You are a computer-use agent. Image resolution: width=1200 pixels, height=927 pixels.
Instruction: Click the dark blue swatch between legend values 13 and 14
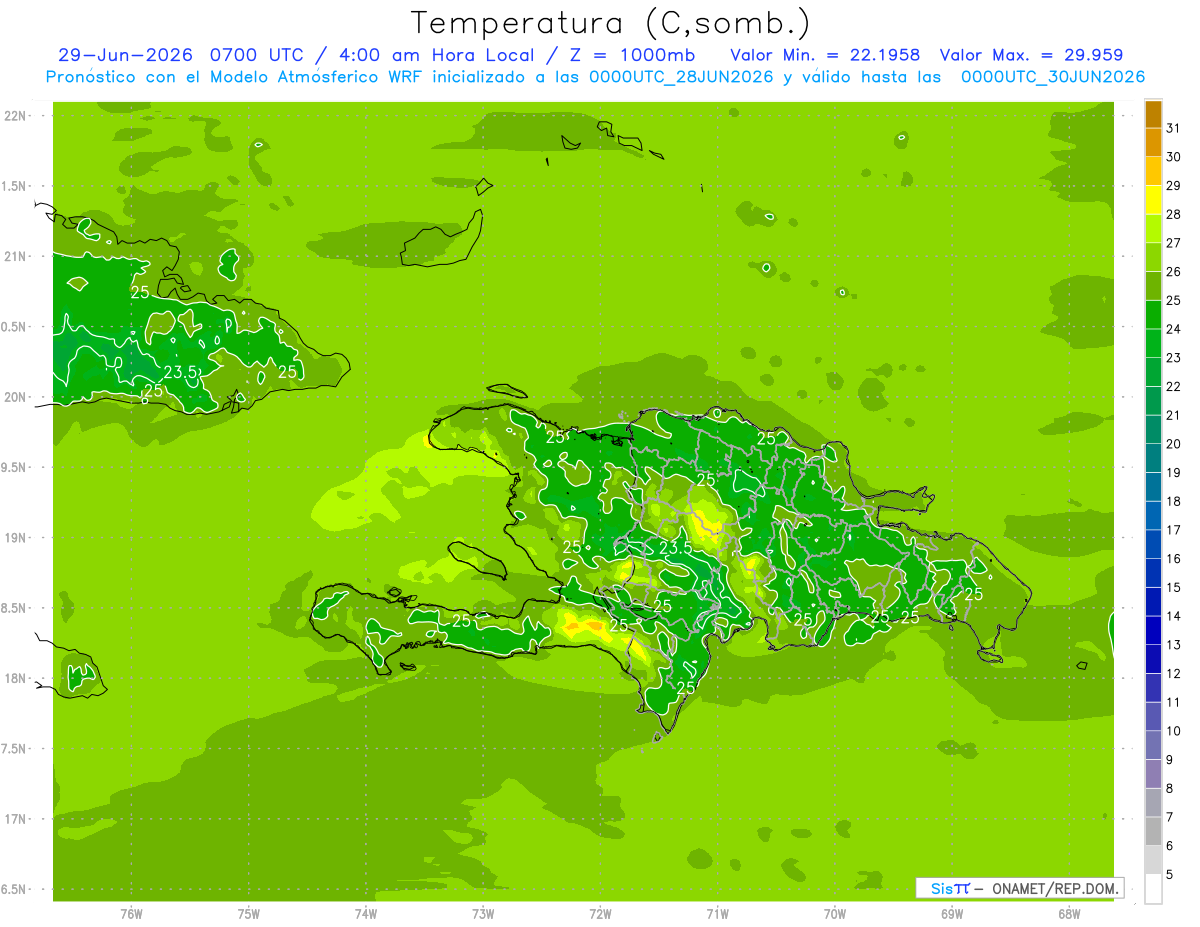1153,631
